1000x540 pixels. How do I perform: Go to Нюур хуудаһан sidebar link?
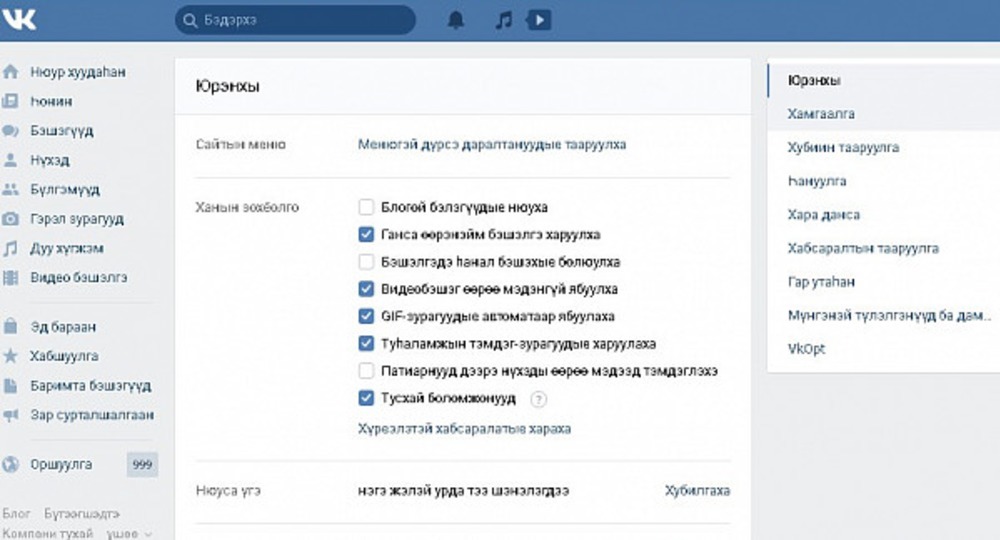(x=78, y=72)
